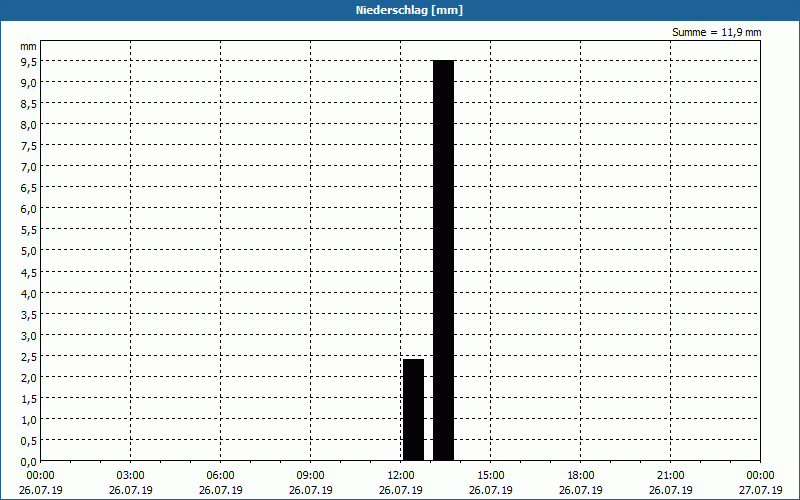Click the 4,5 y-axis value
The width and height of the screenshot is (800, 500).
28,272
